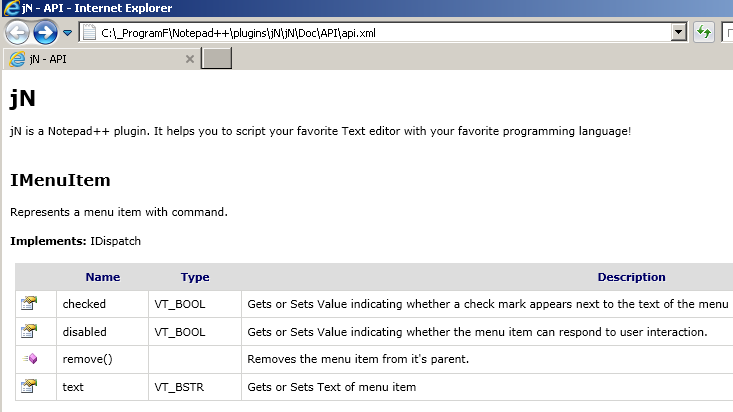733x412 pixels.
Task: Click the Description column header
Action: point(631,277)
